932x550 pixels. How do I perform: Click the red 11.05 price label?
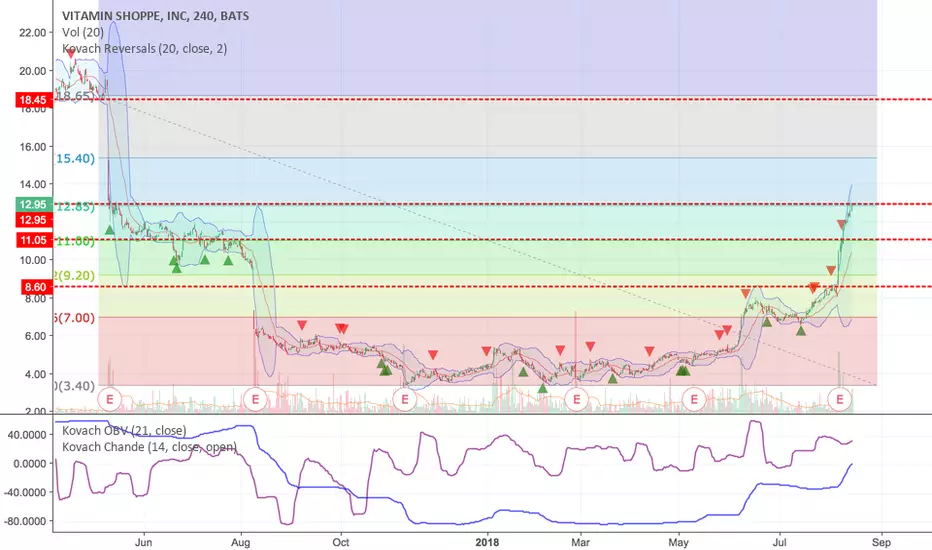tap(33, 240)
